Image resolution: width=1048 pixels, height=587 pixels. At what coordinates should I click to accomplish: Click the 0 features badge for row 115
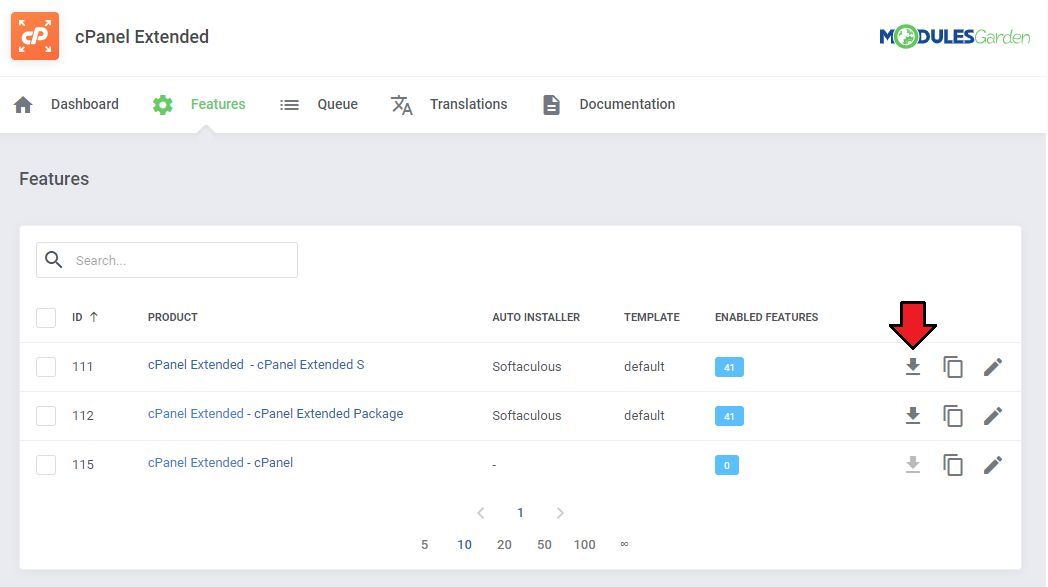pyautogui.click(x=727, y=465)
